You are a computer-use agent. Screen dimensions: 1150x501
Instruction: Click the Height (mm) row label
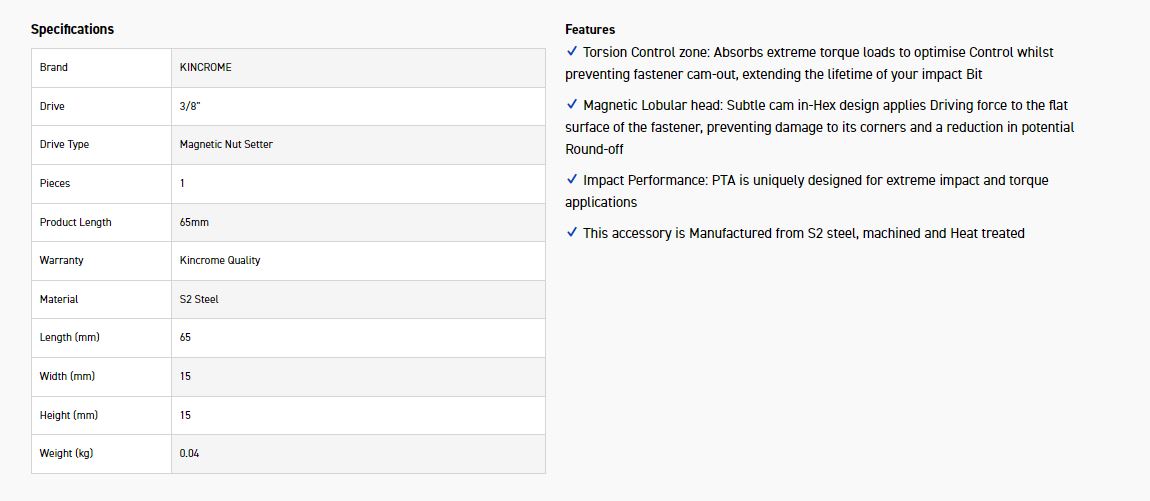[69, 415]
